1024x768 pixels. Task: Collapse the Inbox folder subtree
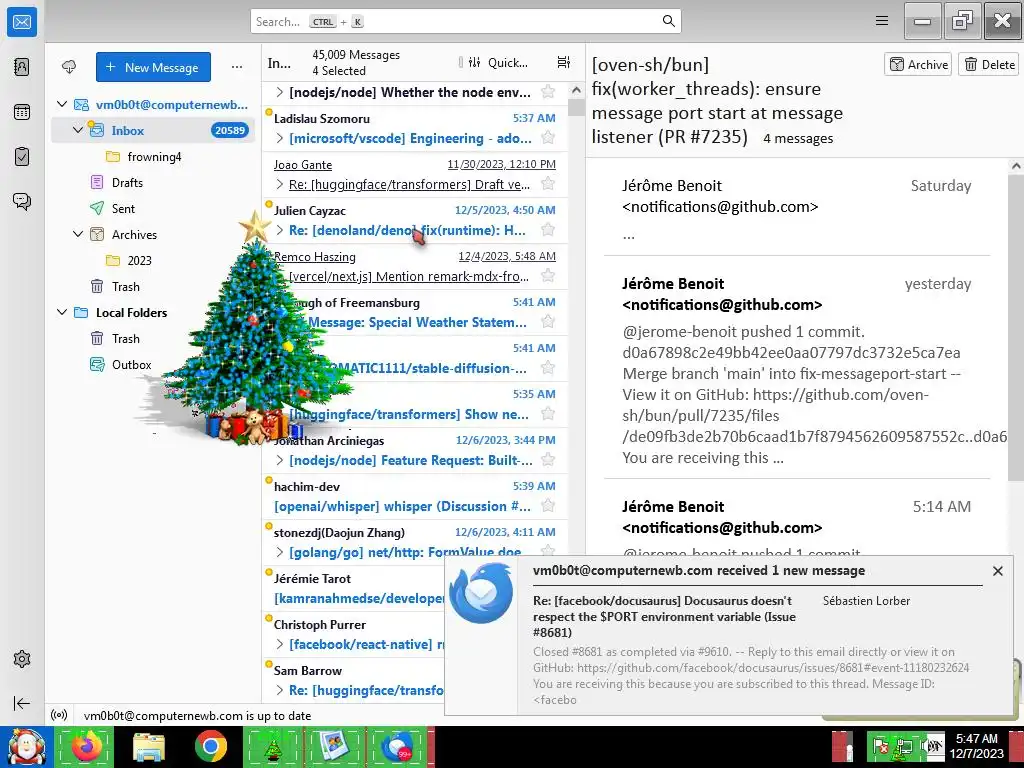coord(78,130)
